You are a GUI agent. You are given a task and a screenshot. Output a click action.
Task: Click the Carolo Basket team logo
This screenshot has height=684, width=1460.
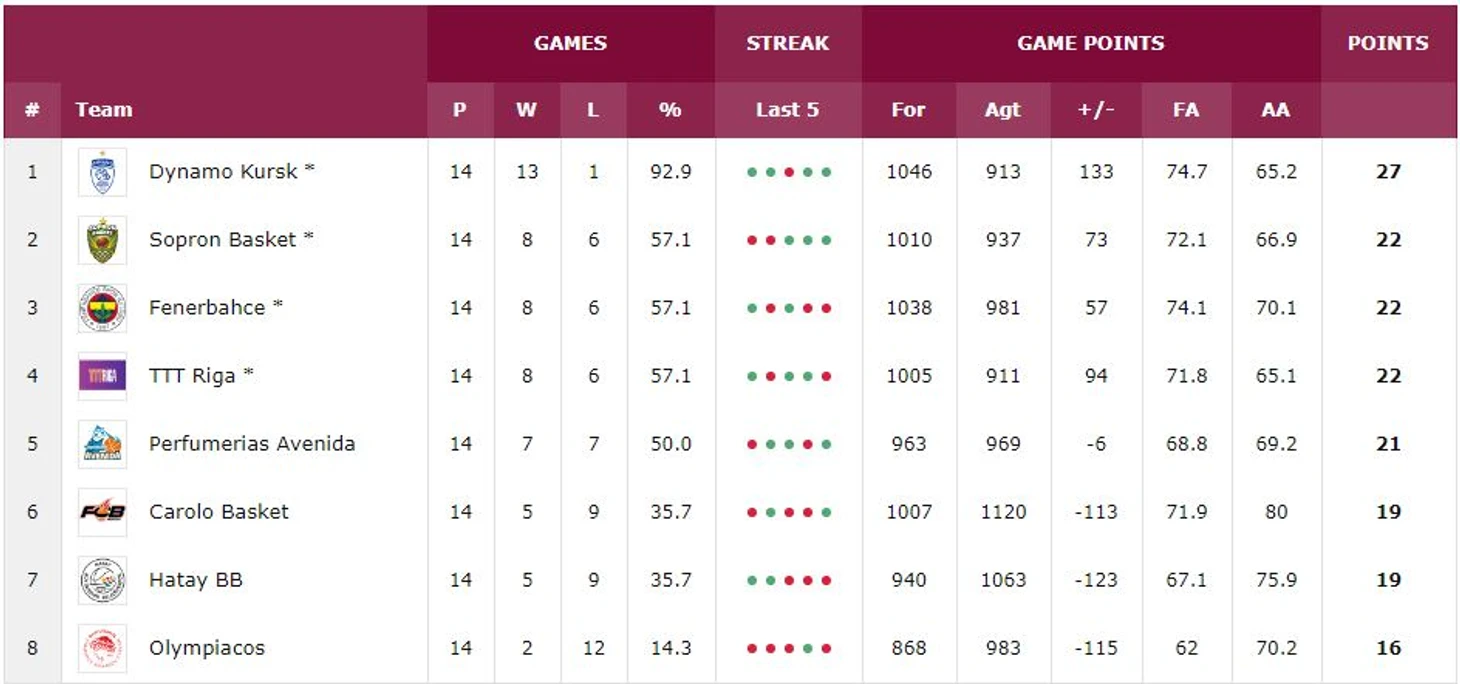pos(103,512)
